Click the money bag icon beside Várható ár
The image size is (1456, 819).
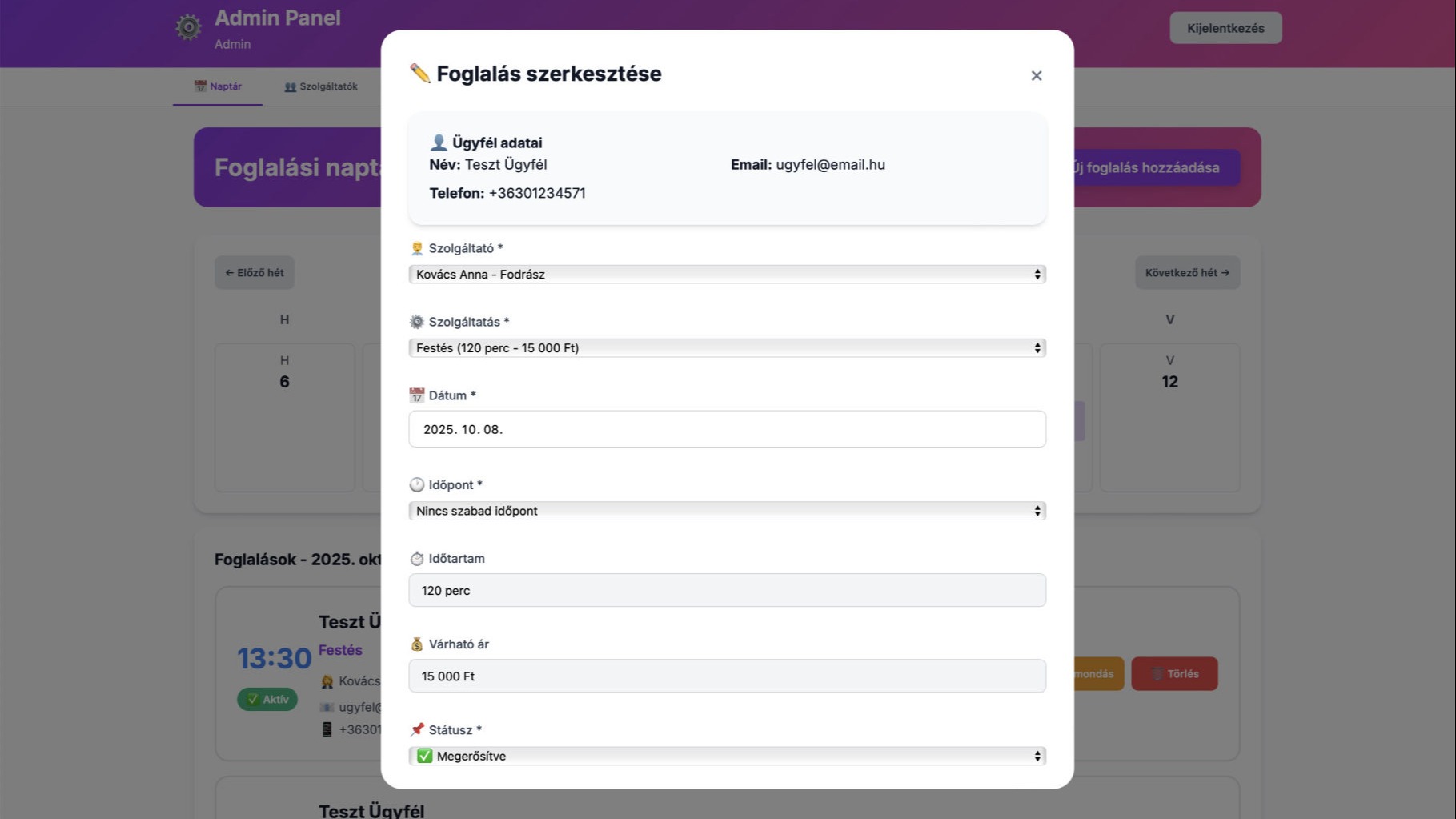pos(417,644)
